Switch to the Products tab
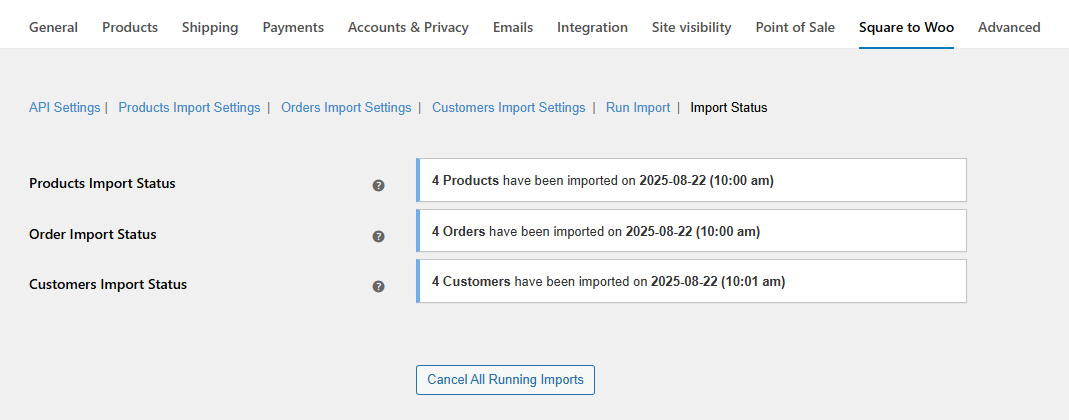Viewport: 1069px width, 420px height. 130,27
